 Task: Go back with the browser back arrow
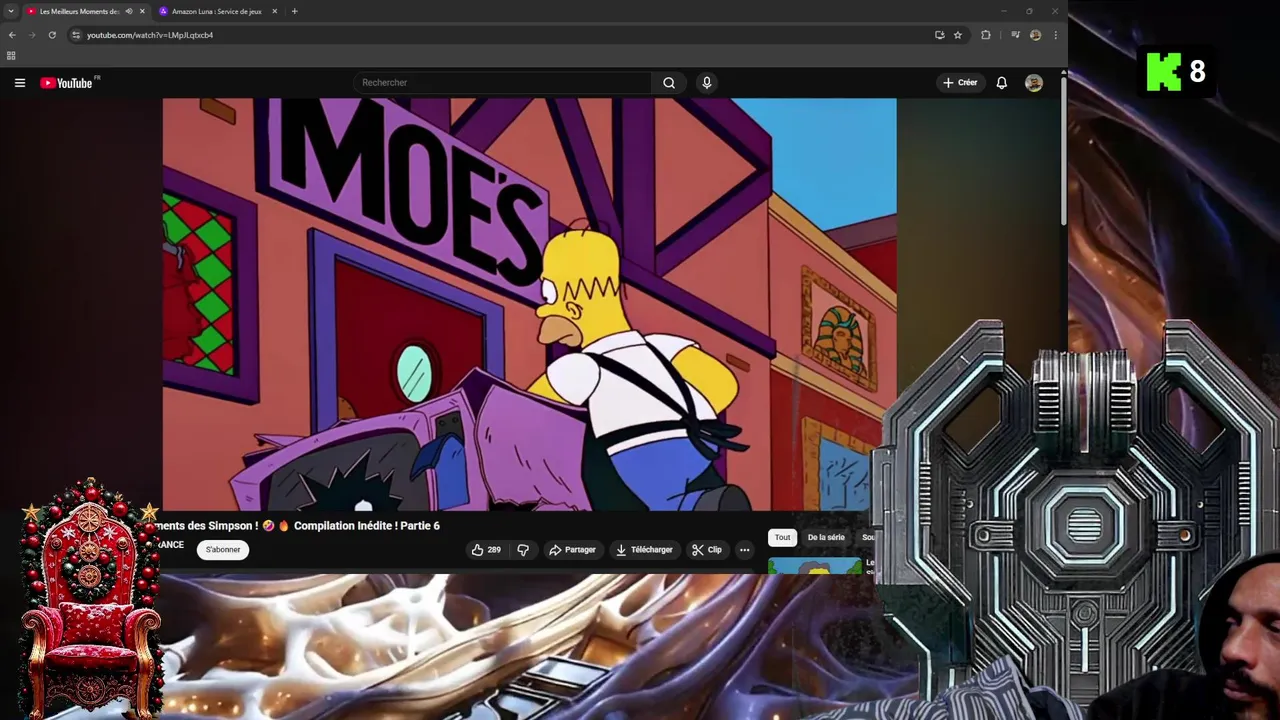click(12, 35)
